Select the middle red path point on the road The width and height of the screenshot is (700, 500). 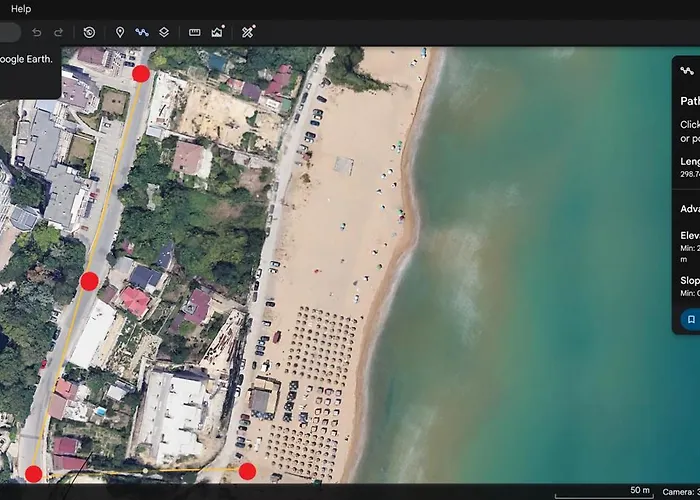(89, 281)
